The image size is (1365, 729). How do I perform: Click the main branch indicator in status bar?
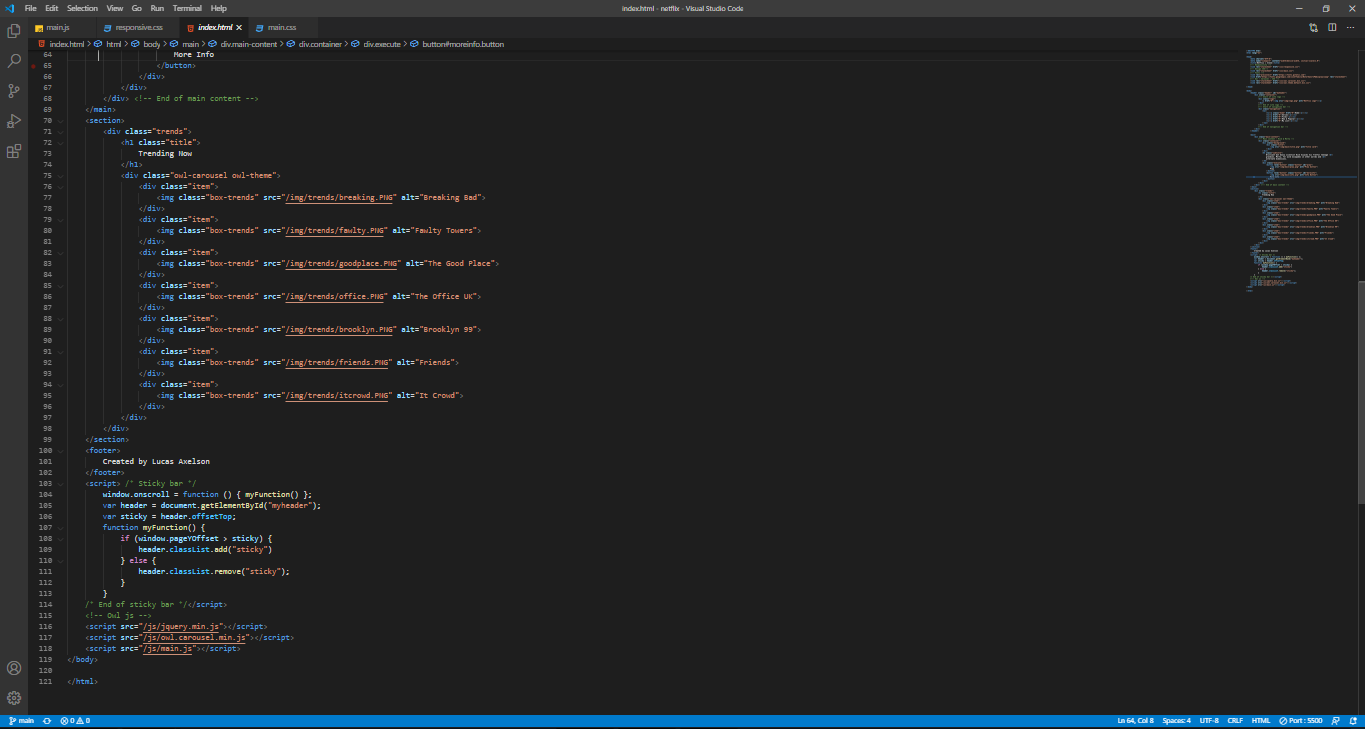(20, 720)
